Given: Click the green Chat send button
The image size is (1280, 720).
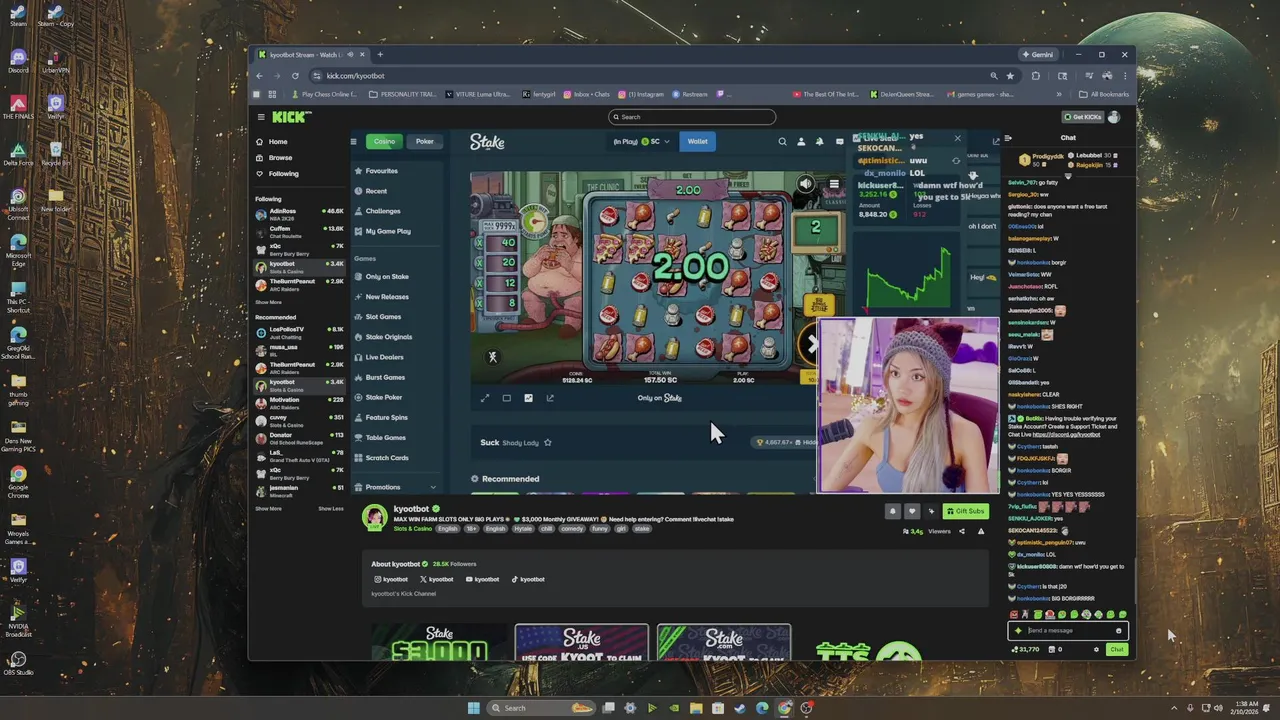Looking at the screenshot, I should pos(1117,650).
